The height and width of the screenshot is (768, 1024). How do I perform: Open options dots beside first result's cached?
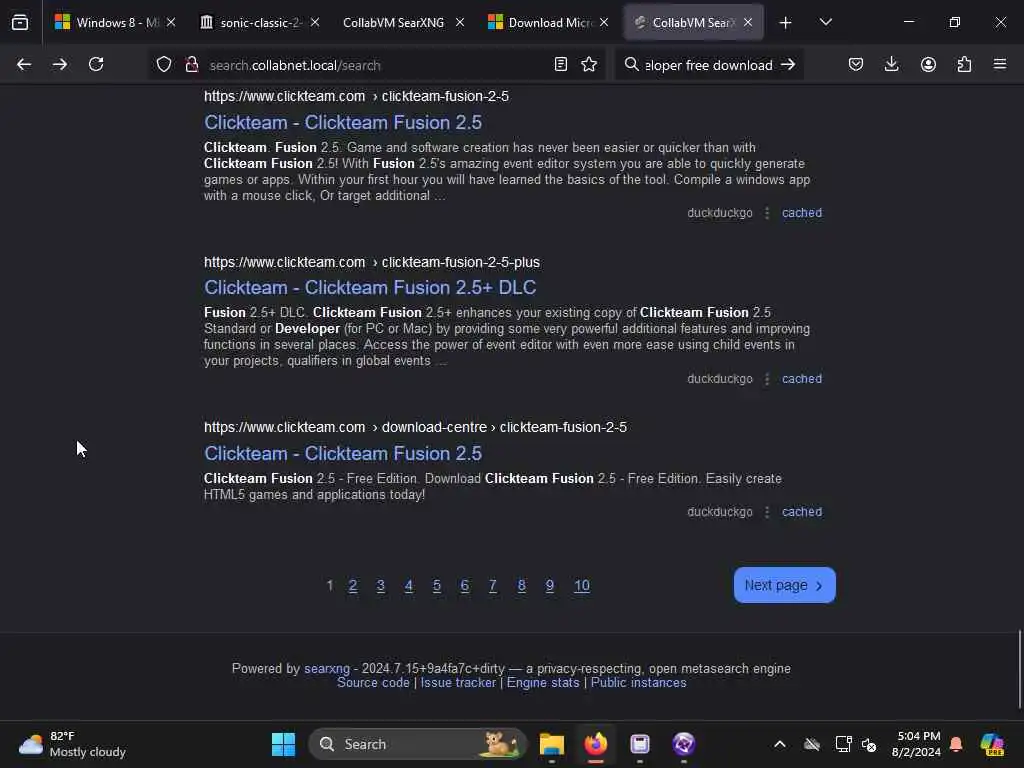pyautogui.click(x=767, y=213)
